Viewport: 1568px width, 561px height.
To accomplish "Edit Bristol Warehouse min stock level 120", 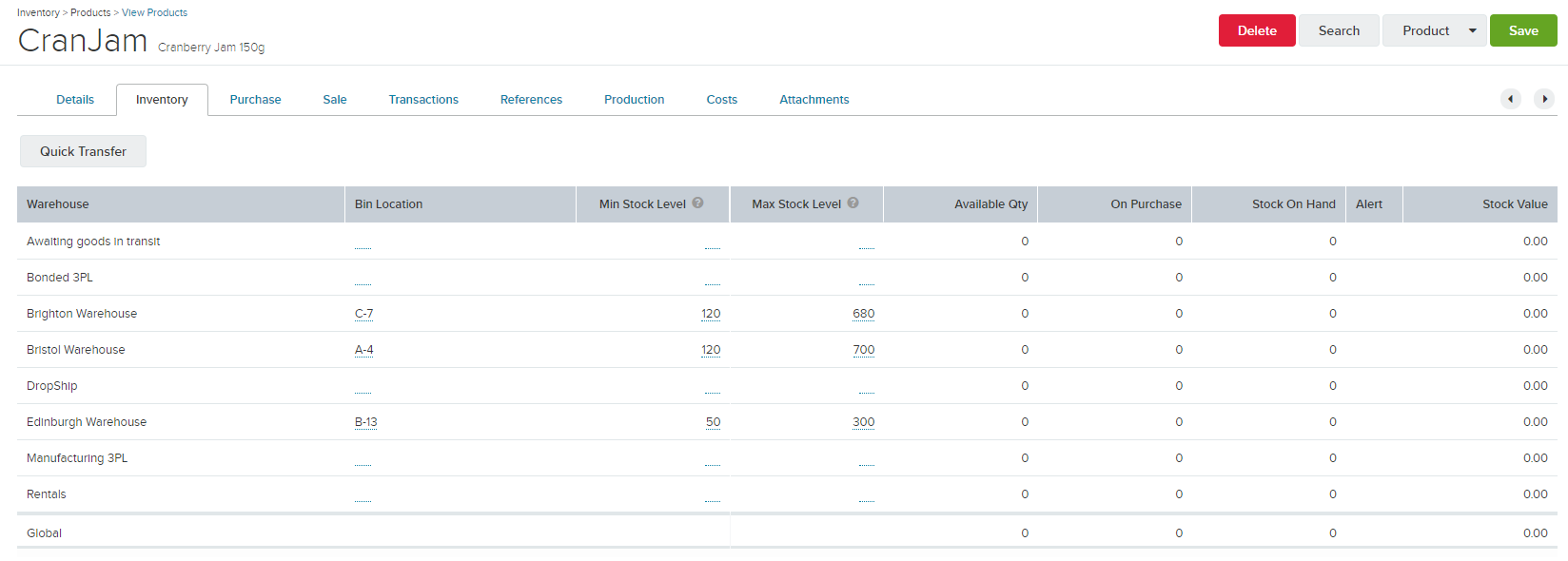I will point(711,350).
